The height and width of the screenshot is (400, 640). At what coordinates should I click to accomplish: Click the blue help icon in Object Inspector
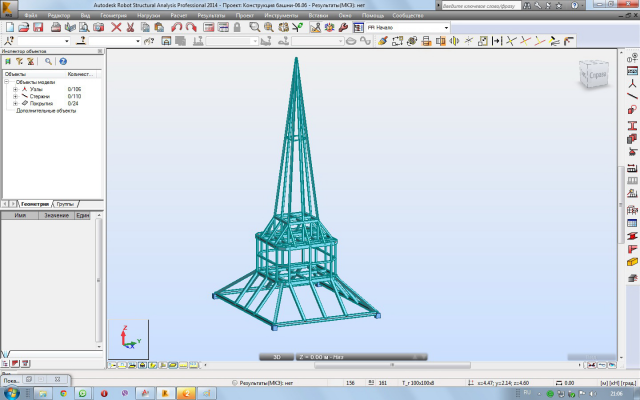tap(63, 62)
